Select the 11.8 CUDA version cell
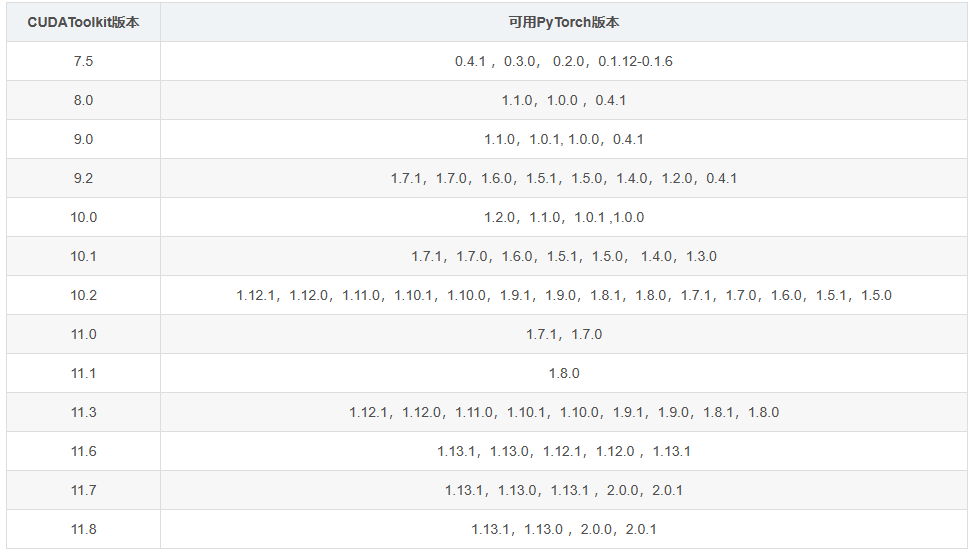Viewport: 979px width, 558px height. click(x=83, y=529)
